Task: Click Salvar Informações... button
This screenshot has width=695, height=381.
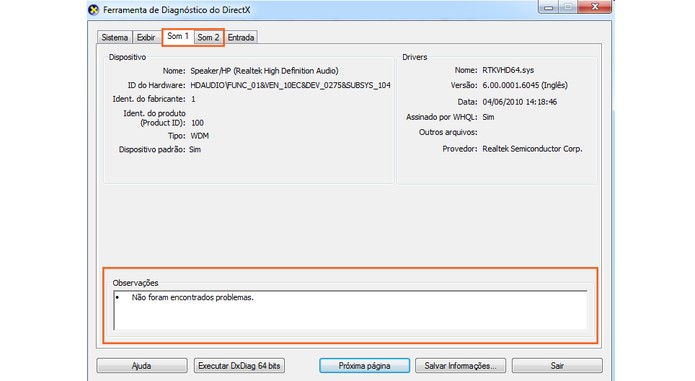Action: click(460, 365)
